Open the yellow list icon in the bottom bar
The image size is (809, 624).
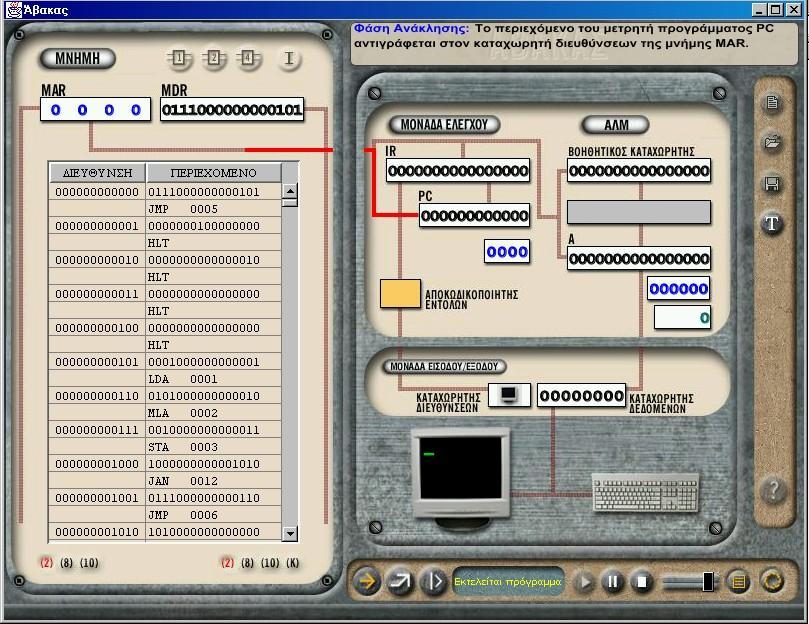739,582
